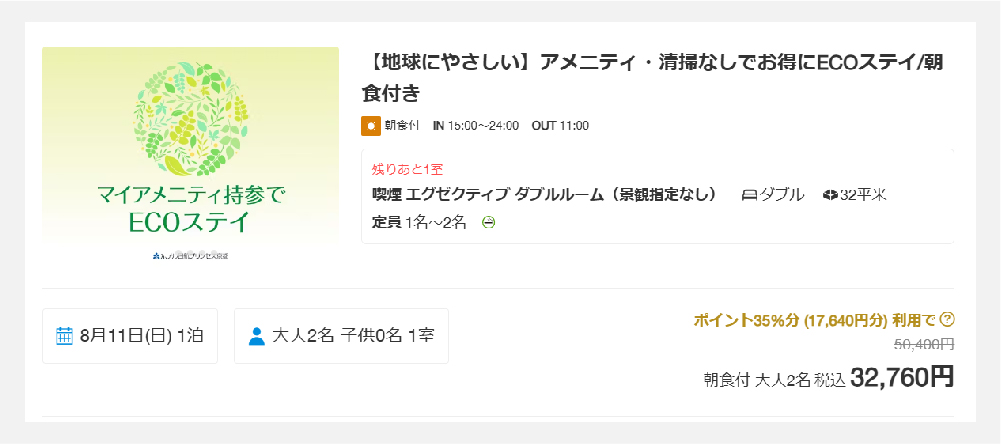The width and height of the screenshot is (1001, 444).
Task: Click the IN 15:00~24:00 check-in time
Action: tap(475, 126)
